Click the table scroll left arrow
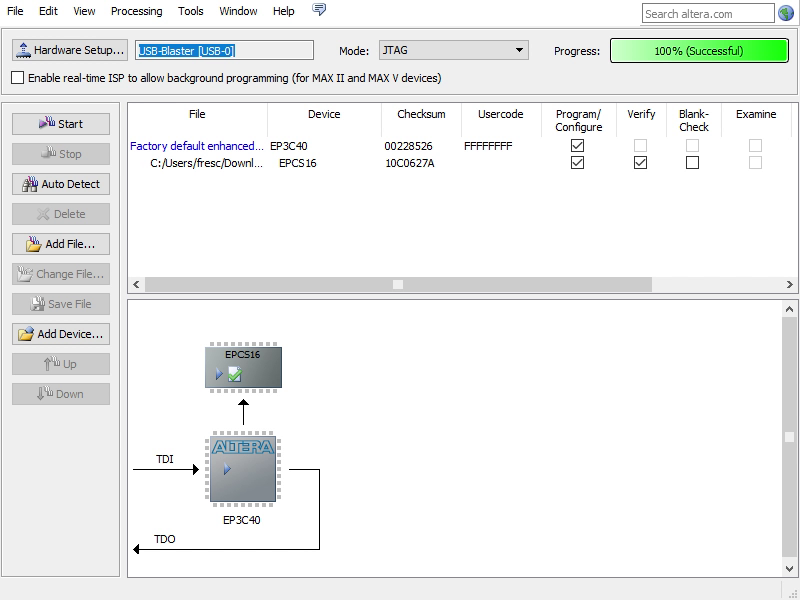Viewport: 800px width, 600px height. tap(136, 284)
